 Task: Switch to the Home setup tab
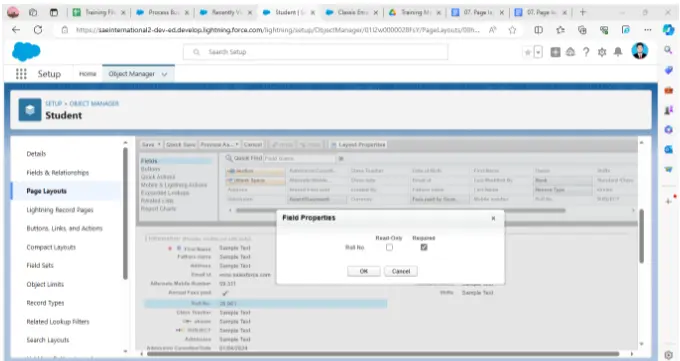pos(88,74)
